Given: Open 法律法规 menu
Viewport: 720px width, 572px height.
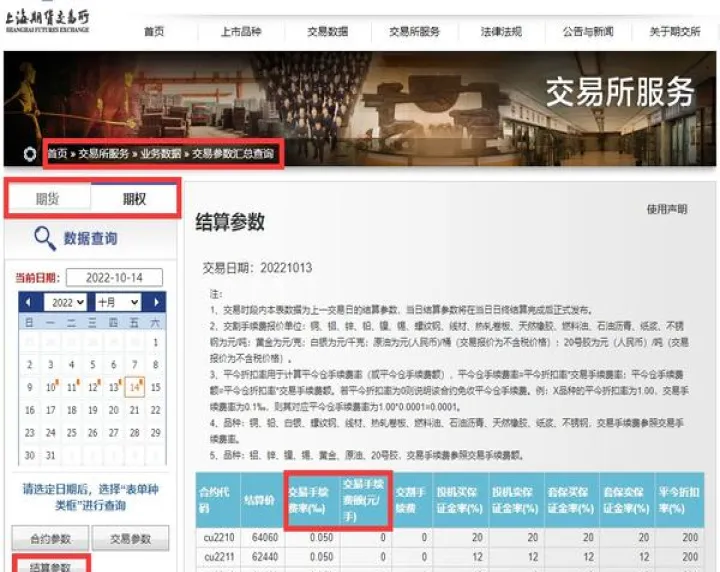Looking at the screenshot, I should click(x=501, y=32).
